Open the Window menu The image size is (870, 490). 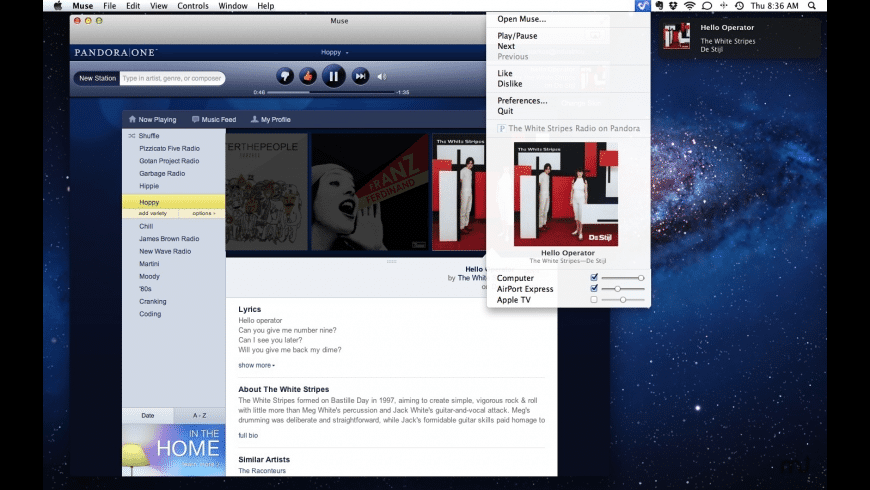232,6
